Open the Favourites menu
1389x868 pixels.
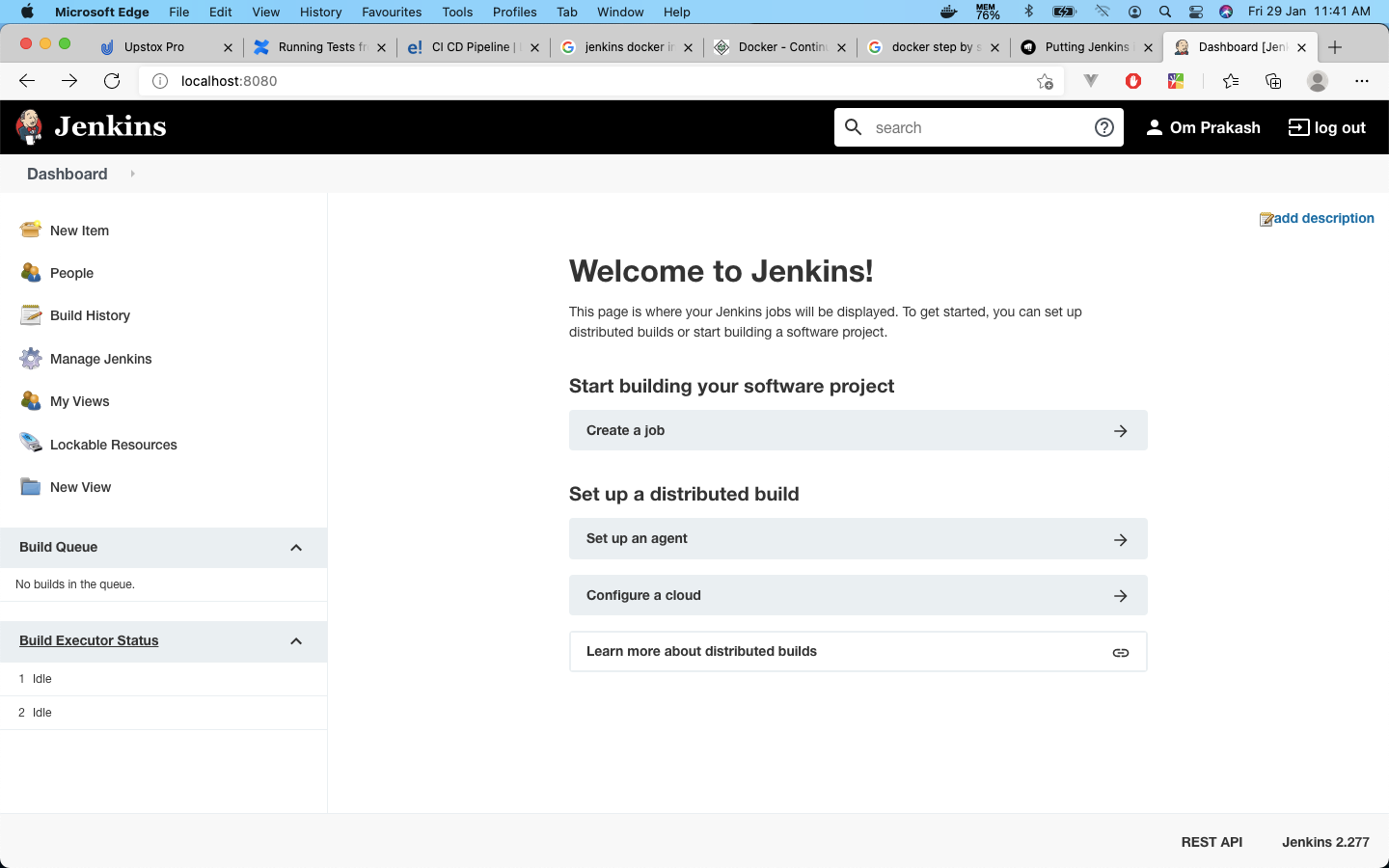tap(392, 12)
